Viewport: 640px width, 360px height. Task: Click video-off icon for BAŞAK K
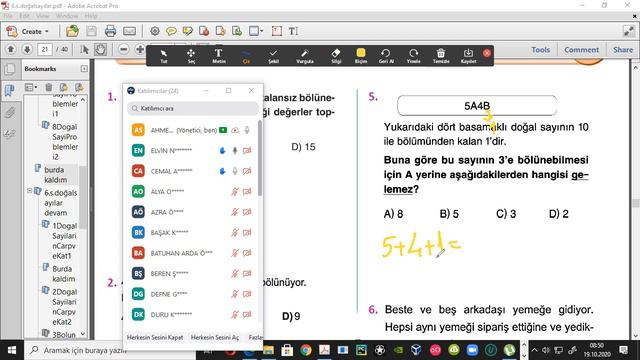coord(247,232)
